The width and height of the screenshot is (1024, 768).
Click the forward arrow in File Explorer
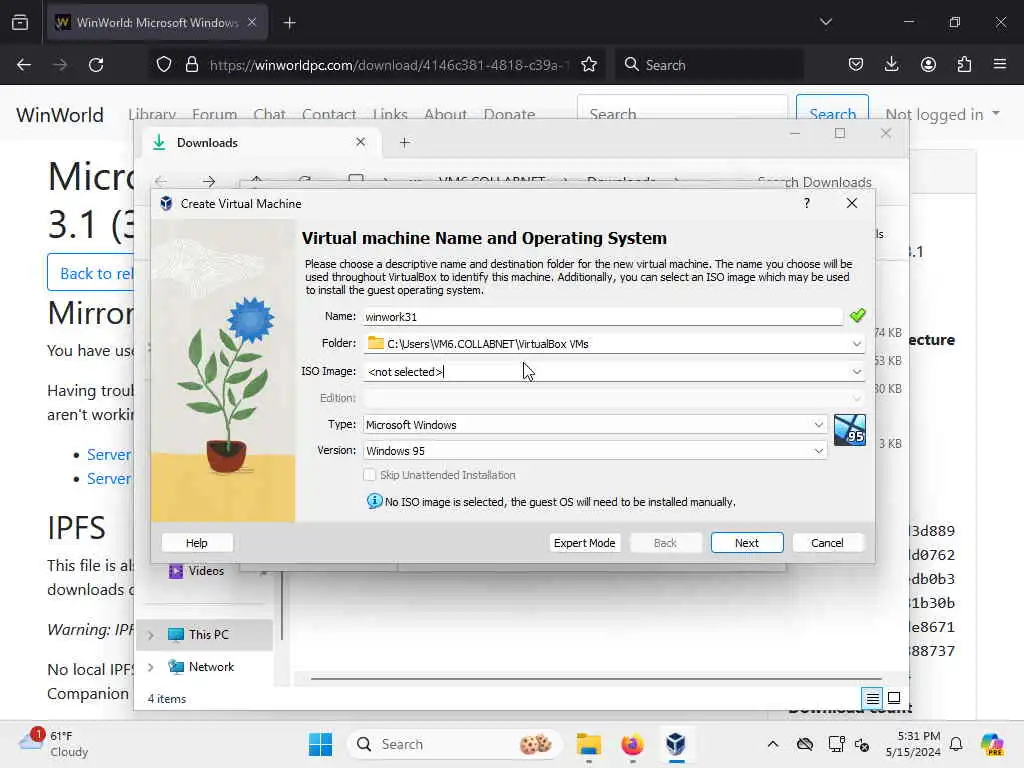(x=209, y=181)
